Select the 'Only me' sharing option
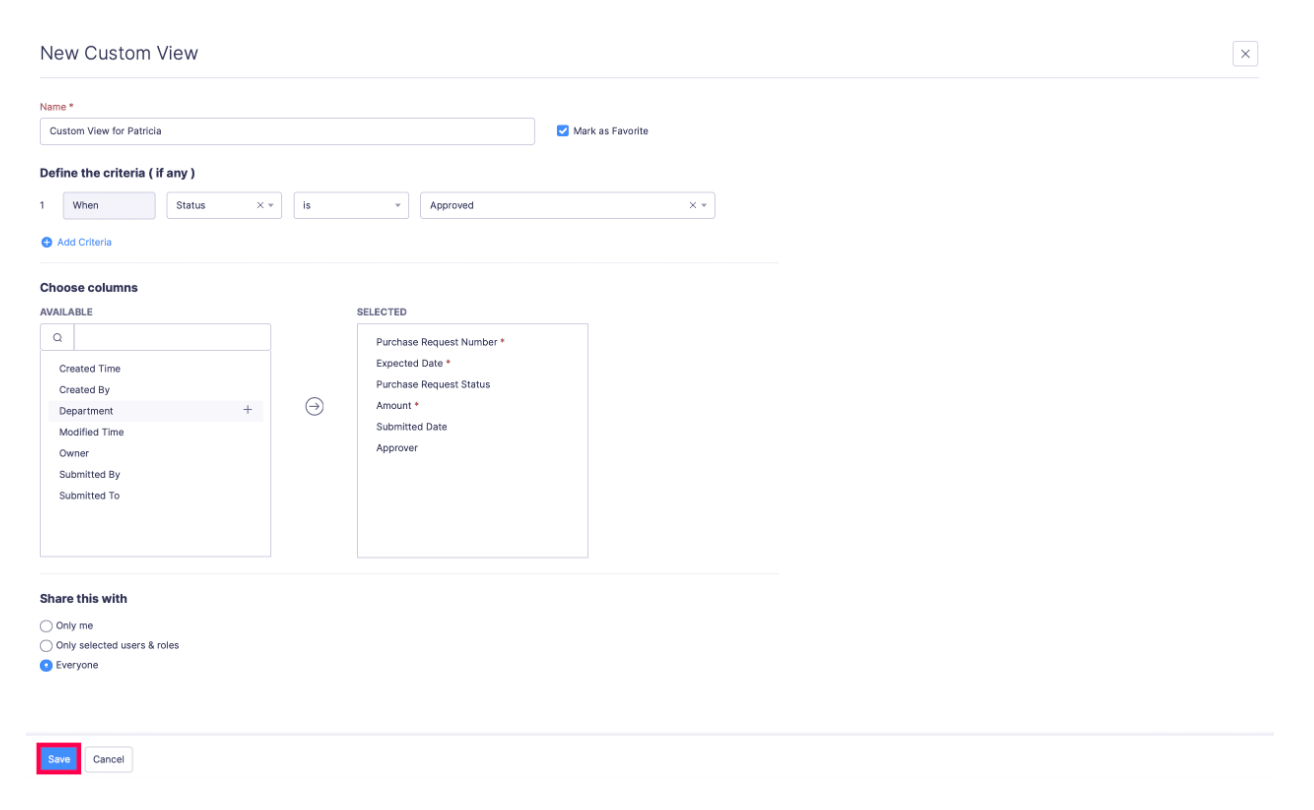The image size is (1314, 810). pos(45,627)
